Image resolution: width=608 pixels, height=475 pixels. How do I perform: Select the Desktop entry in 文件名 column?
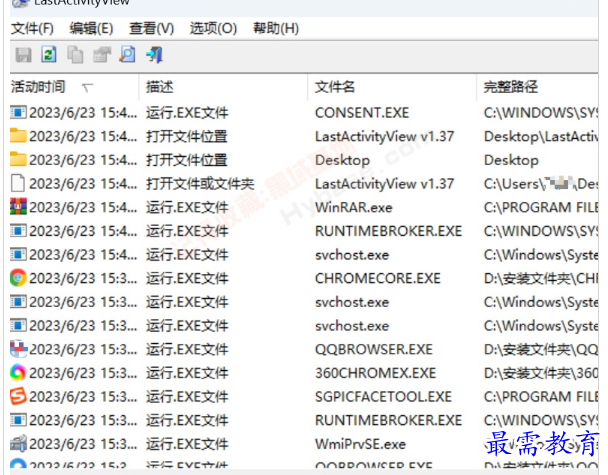(342, 160)
